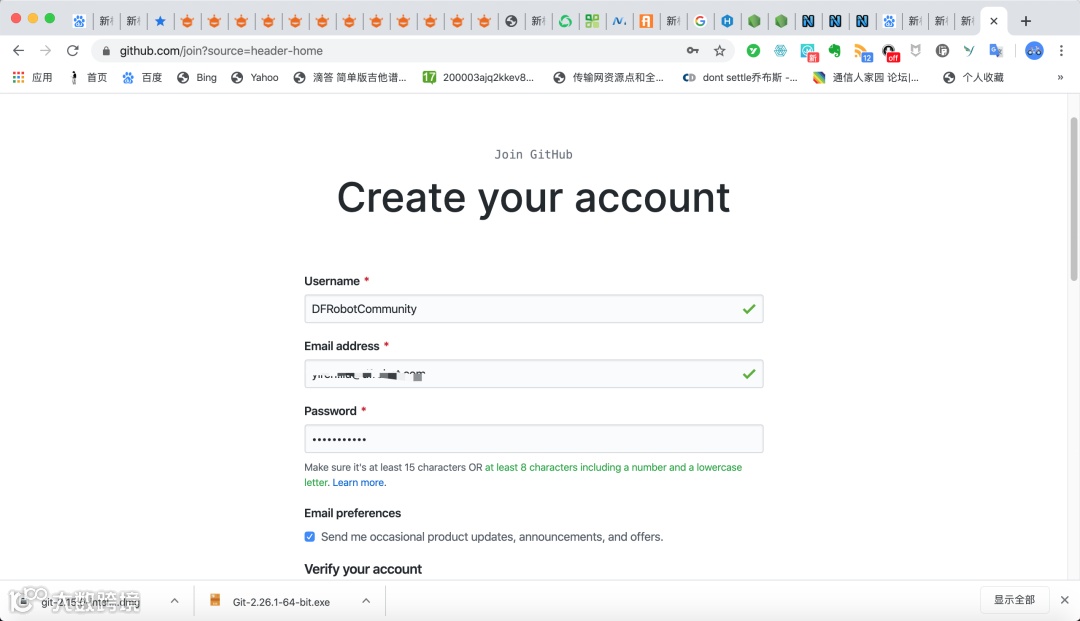Reload the GitHub join page

tap(72, 50)
